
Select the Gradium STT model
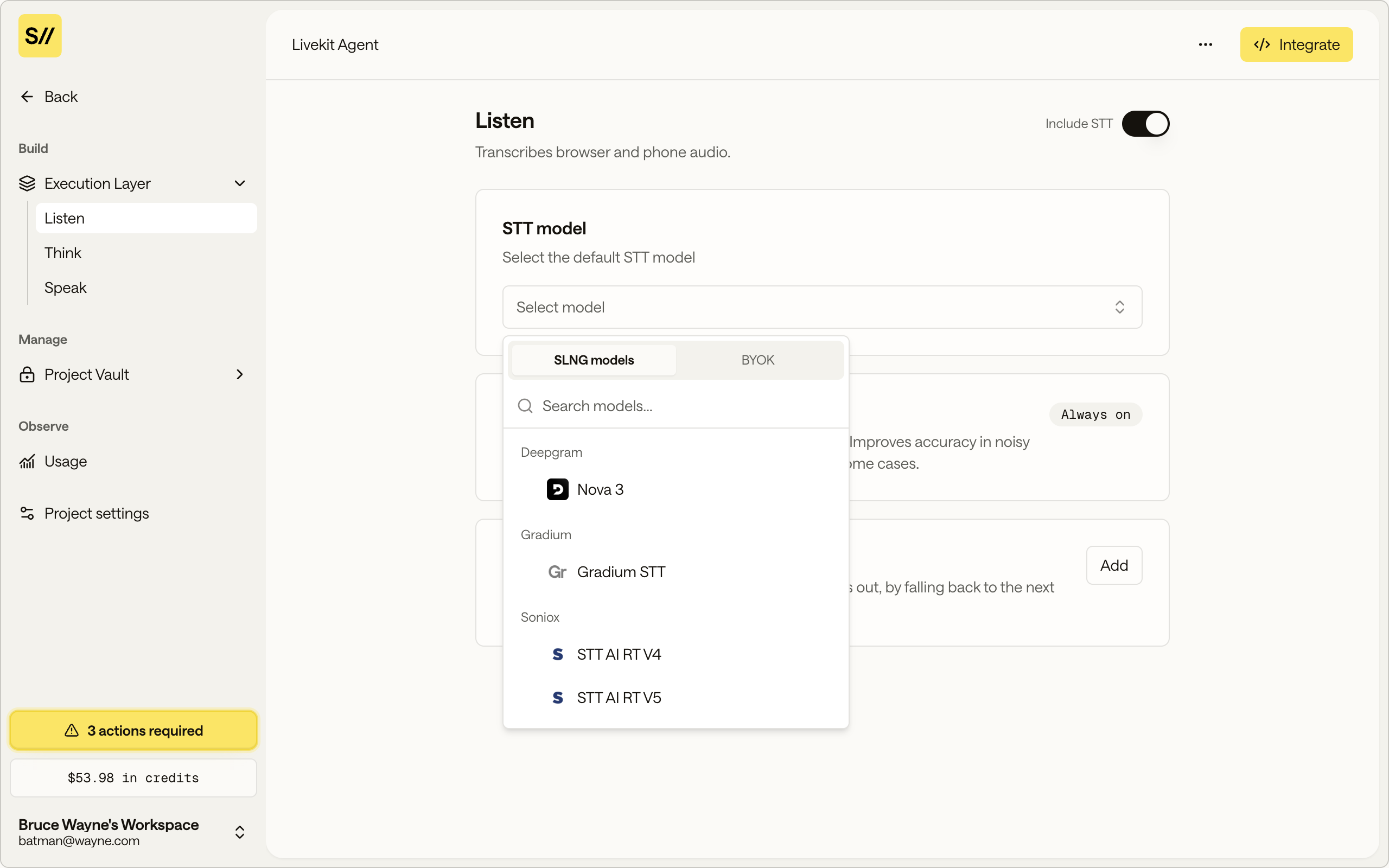[676, 572]
